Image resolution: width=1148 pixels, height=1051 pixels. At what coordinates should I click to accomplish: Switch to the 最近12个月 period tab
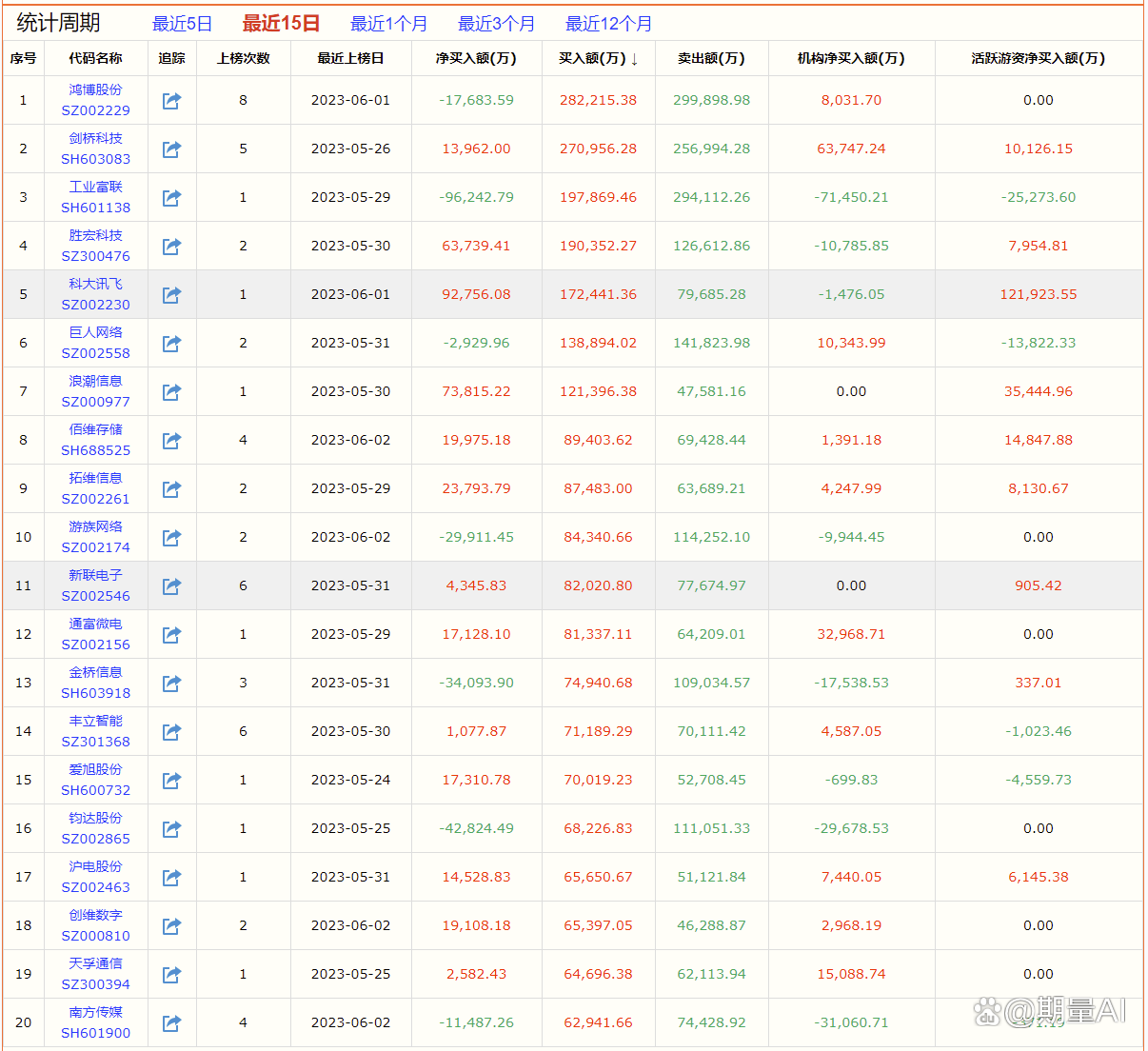[608, 24]
